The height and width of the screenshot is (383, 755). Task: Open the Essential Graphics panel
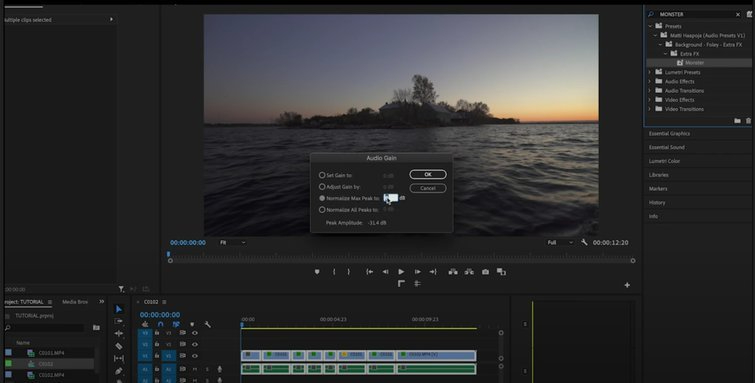(x=669, y=133)
